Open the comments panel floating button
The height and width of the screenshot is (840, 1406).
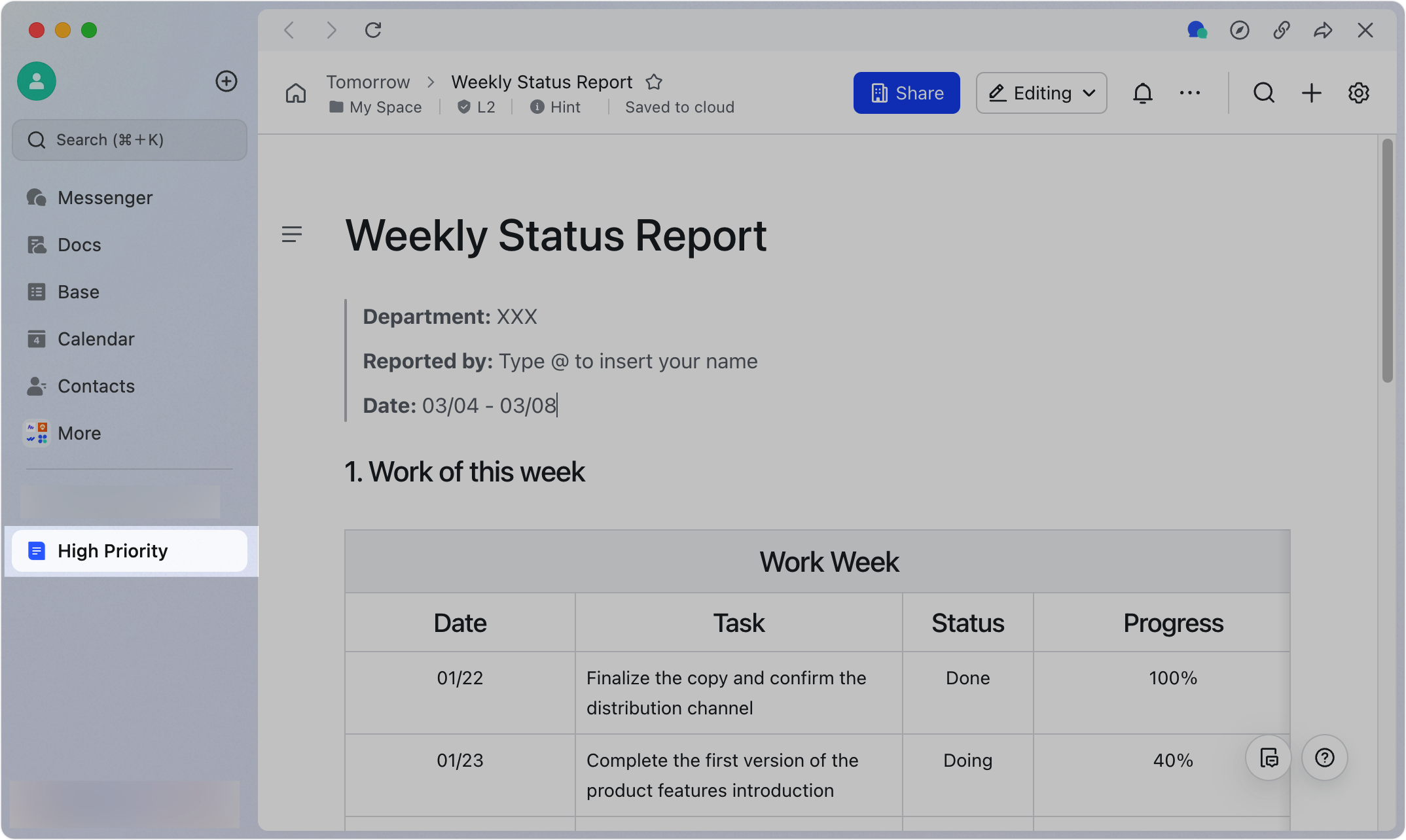point(1269,758)
